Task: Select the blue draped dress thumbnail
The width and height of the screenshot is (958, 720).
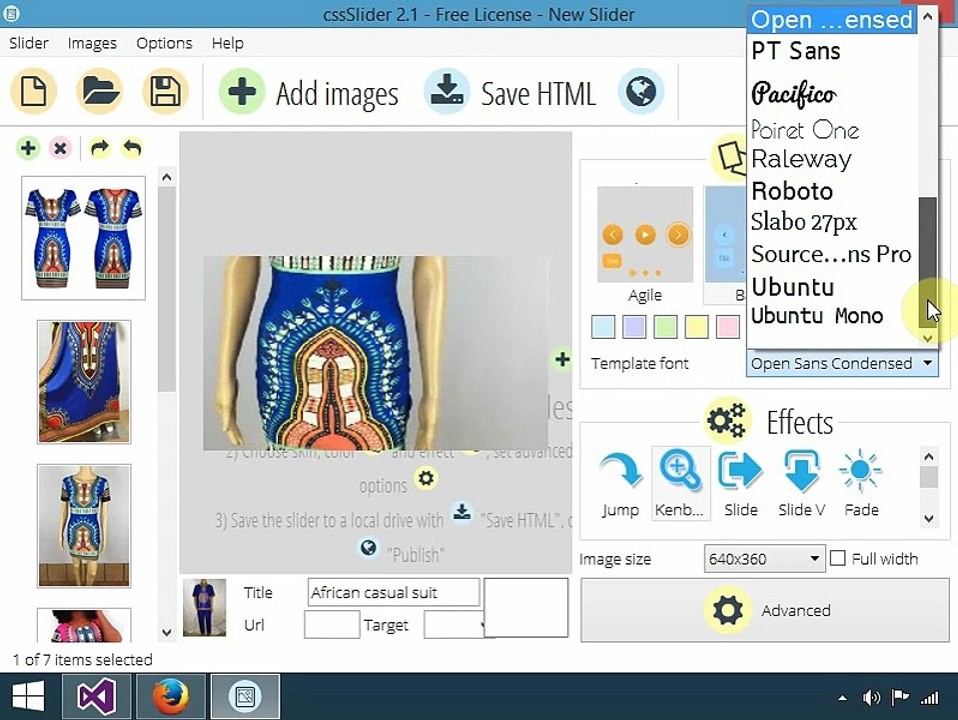Action: 84,382
